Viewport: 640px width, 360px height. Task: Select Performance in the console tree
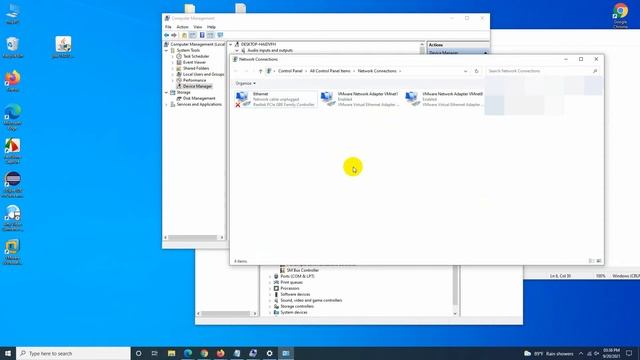(194, 80)
